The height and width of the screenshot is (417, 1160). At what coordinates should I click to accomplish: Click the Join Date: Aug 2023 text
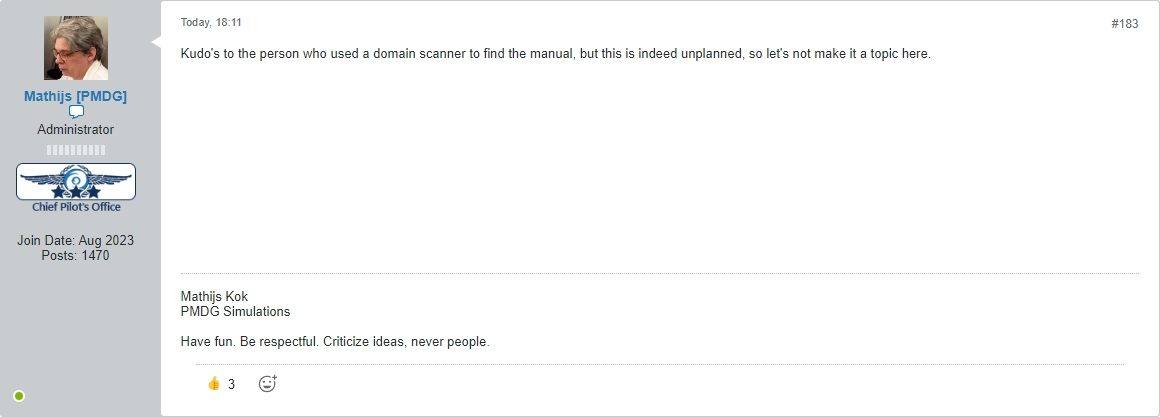76,241
